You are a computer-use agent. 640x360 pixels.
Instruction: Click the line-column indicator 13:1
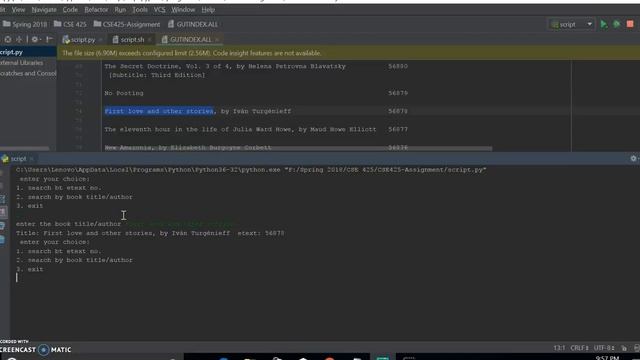click(x=559, y=348)
